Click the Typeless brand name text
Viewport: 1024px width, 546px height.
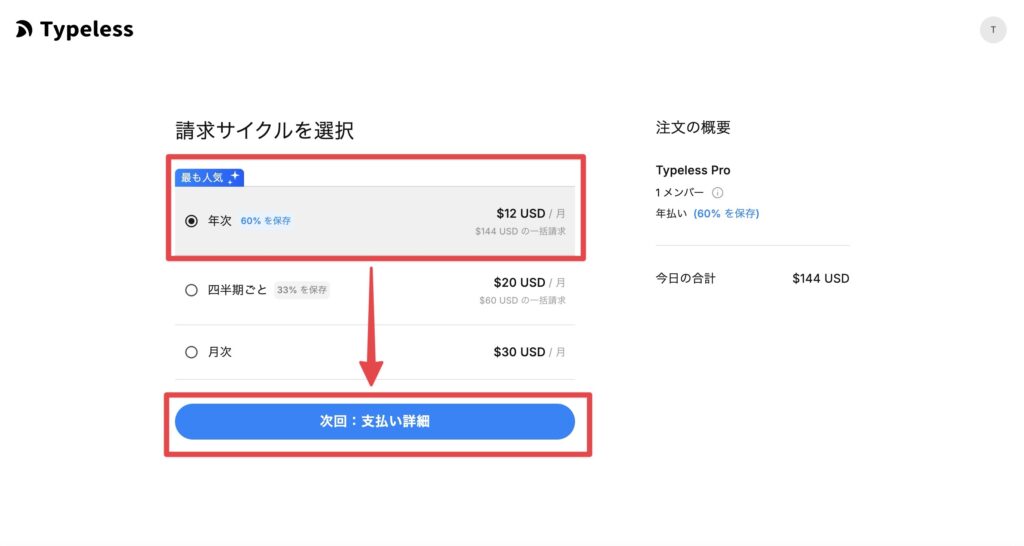tap(87, 30)
